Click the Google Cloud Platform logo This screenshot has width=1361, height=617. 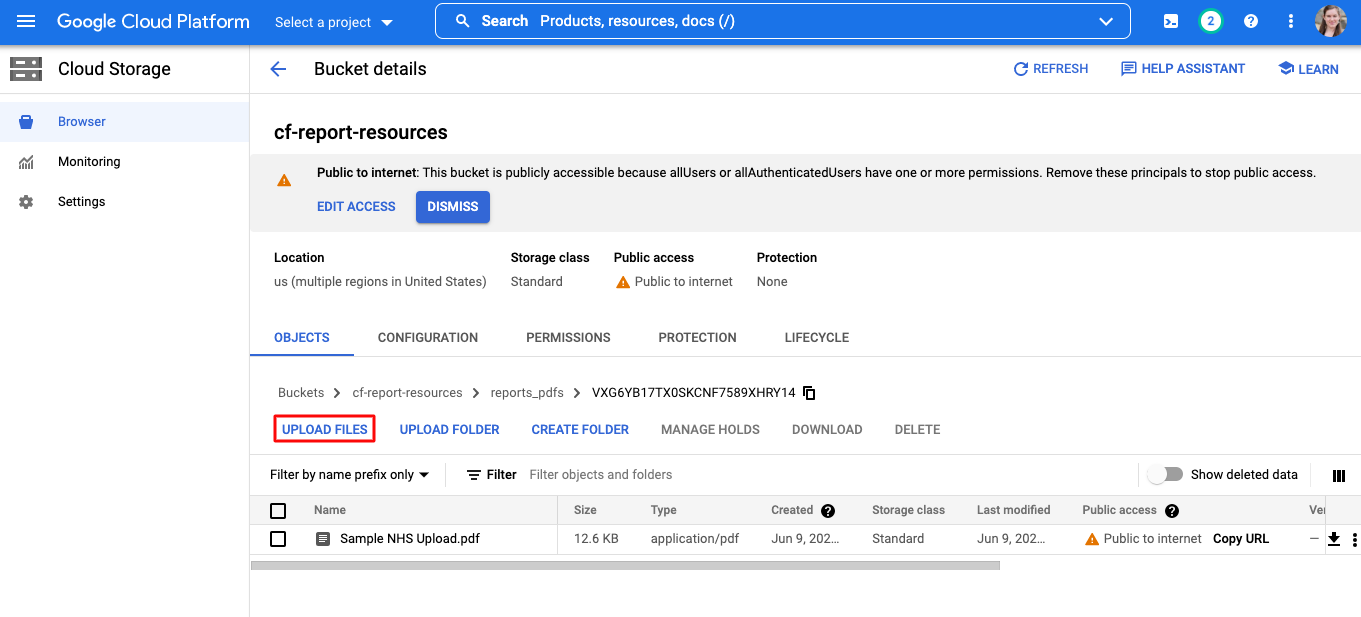pos(153,21)
